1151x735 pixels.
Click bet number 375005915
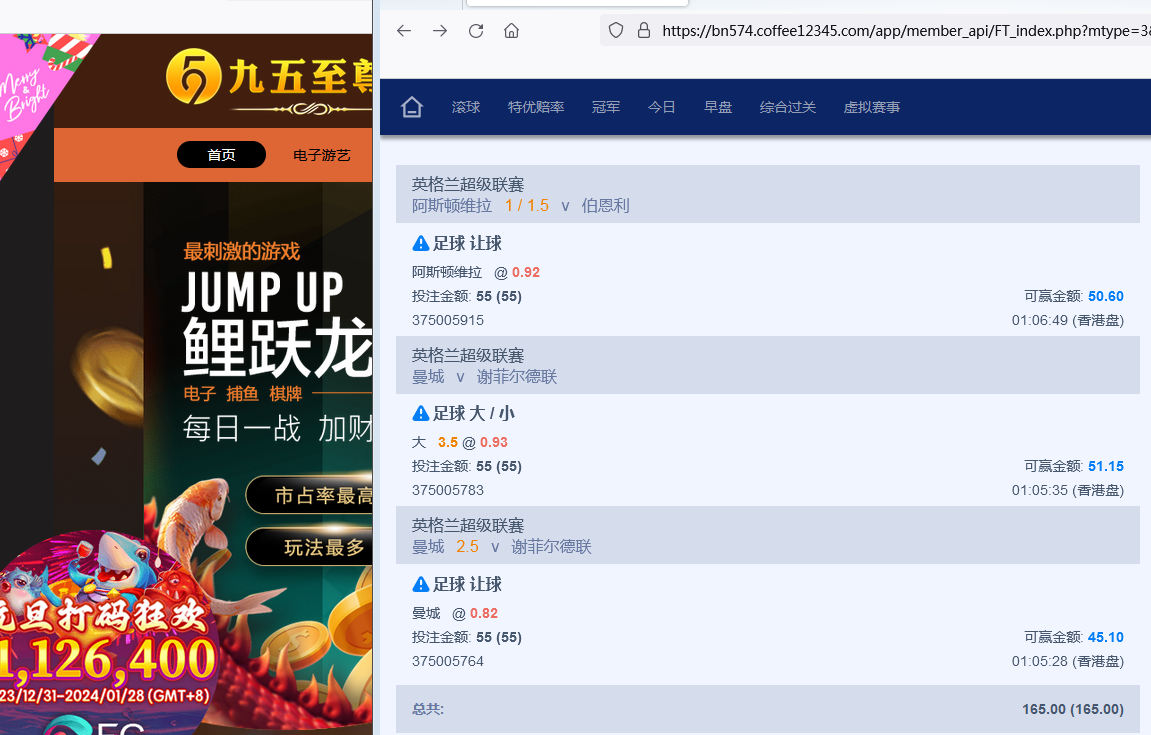(x=448, y=320)
